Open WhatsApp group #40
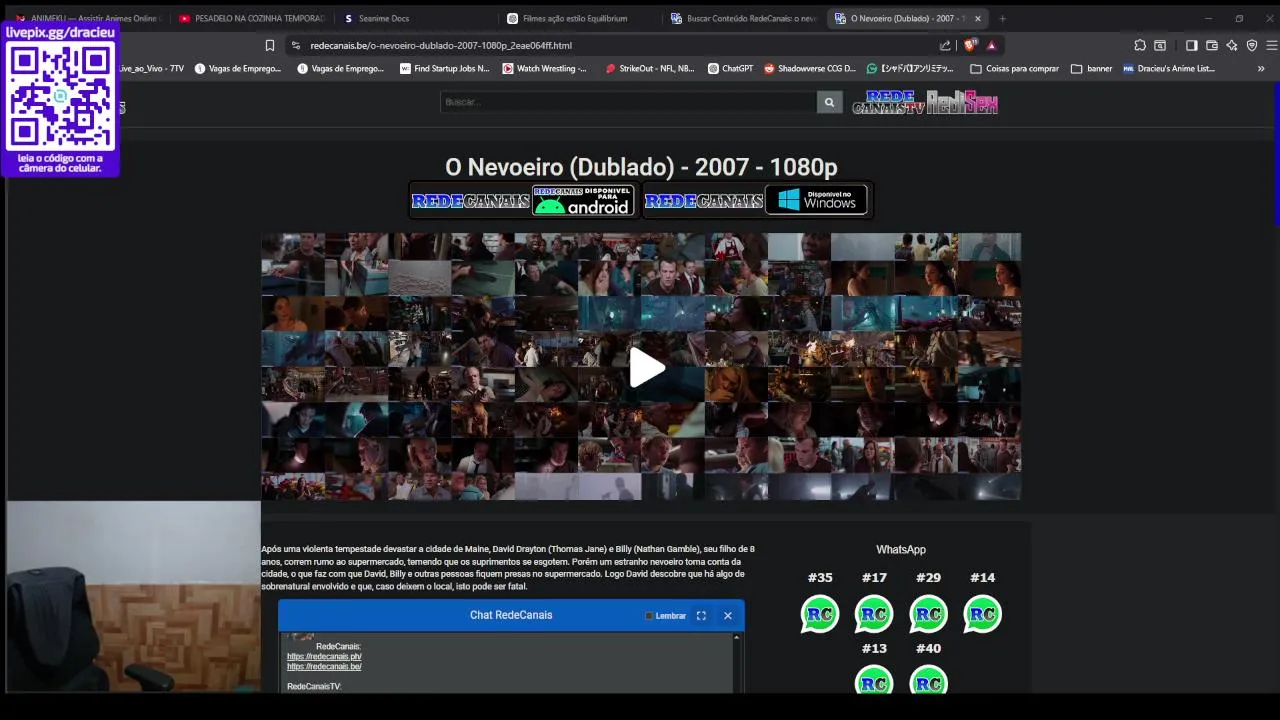1280x720 pixels. 928,681
